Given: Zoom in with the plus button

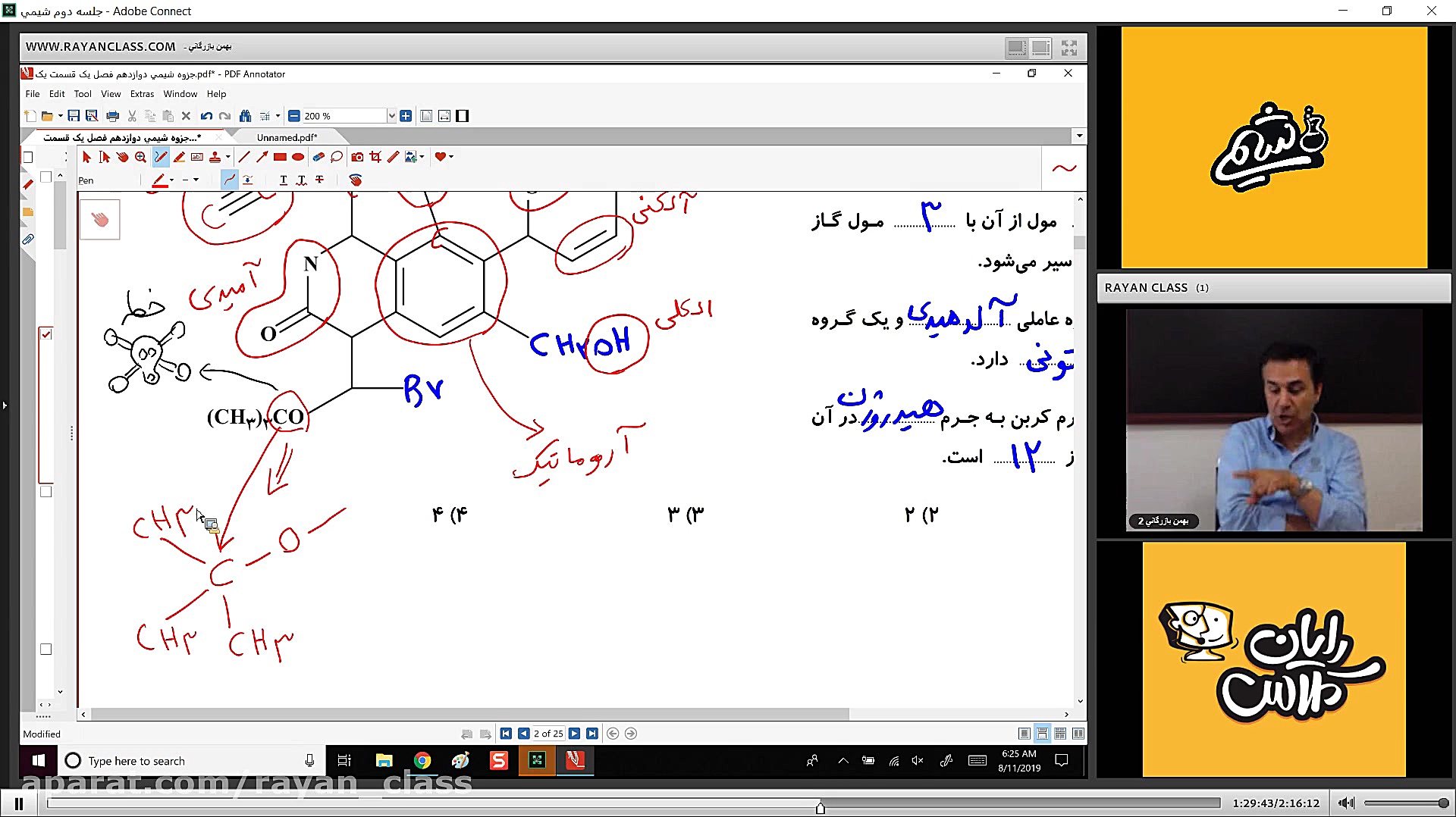Looking at the screenshot, I should pyautogui.click(x=406, y=116).
